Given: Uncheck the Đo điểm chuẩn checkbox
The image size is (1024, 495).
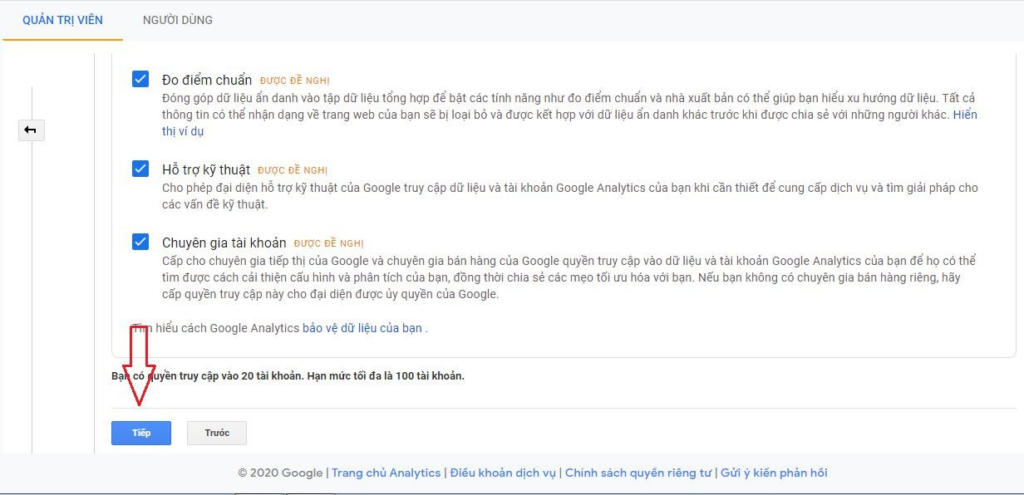Looking at the screenshot, I should [x=140, y=79].
